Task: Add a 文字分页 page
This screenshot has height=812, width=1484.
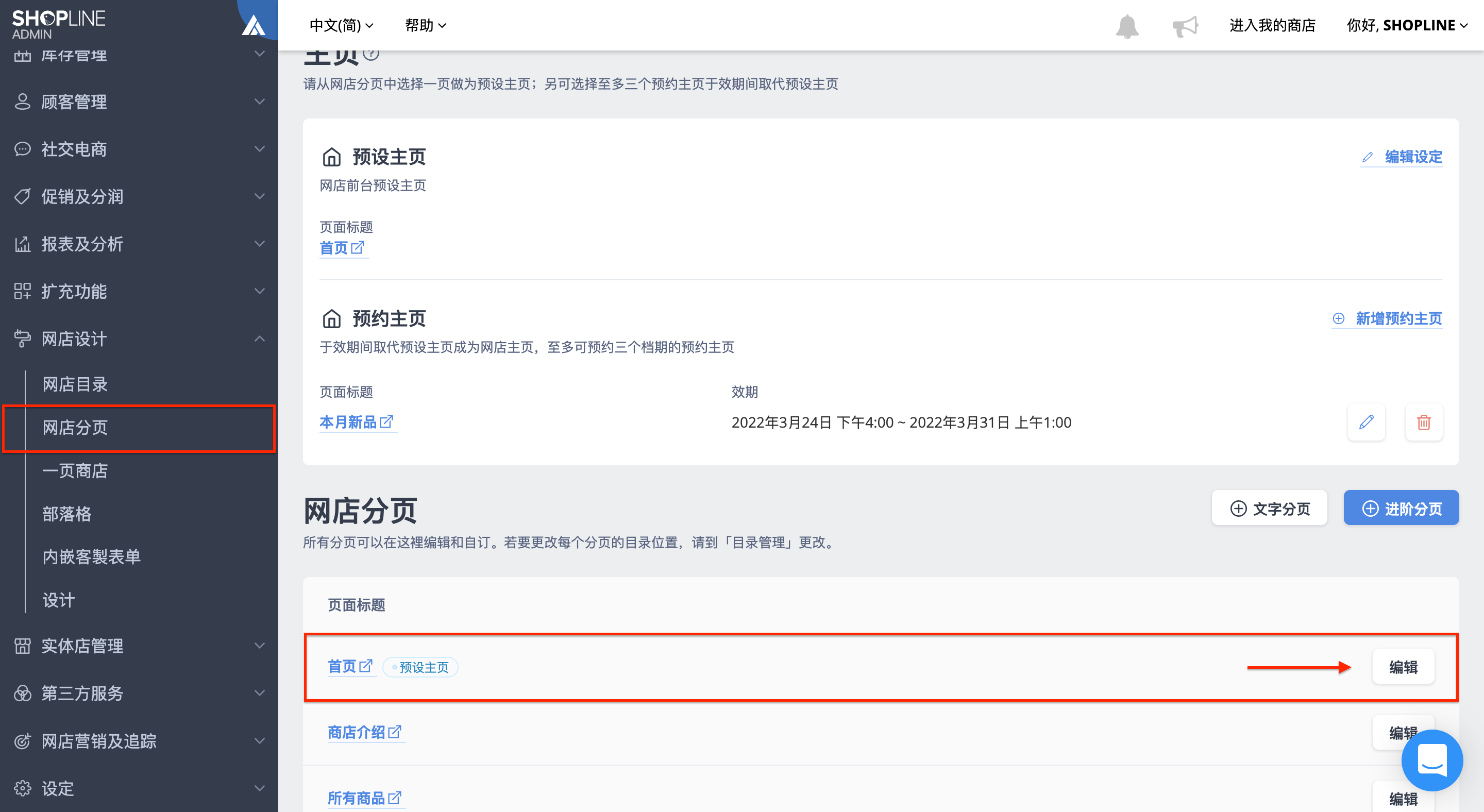Action: click(x=1269, y=508)
